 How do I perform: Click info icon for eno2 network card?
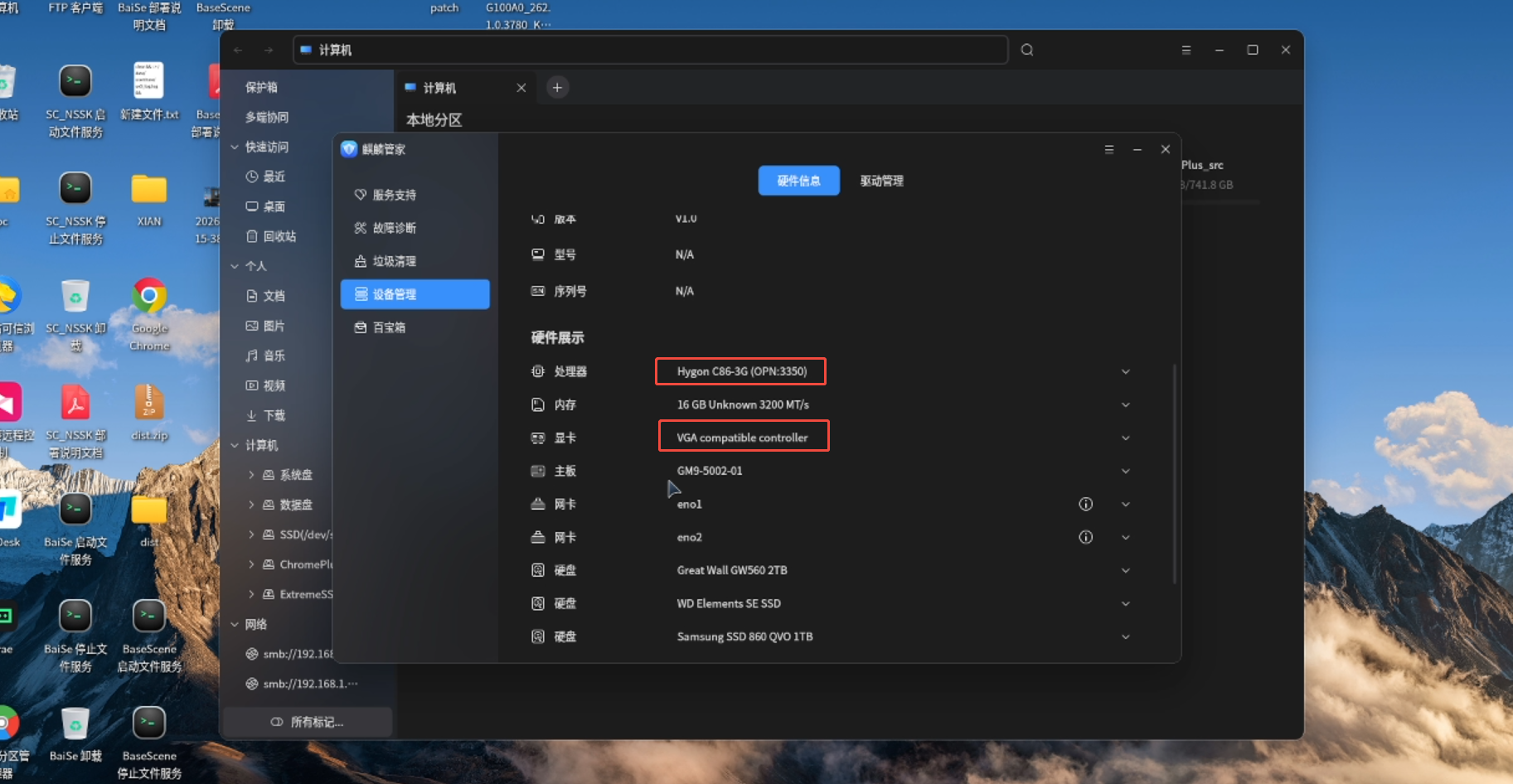click(1085, 537)
